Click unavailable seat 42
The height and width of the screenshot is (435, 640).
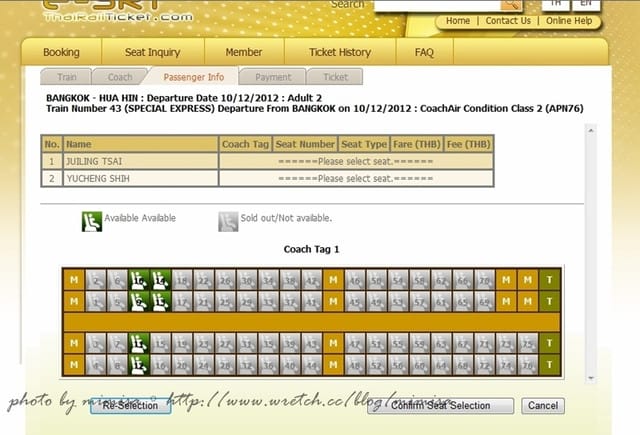(312, 280)
